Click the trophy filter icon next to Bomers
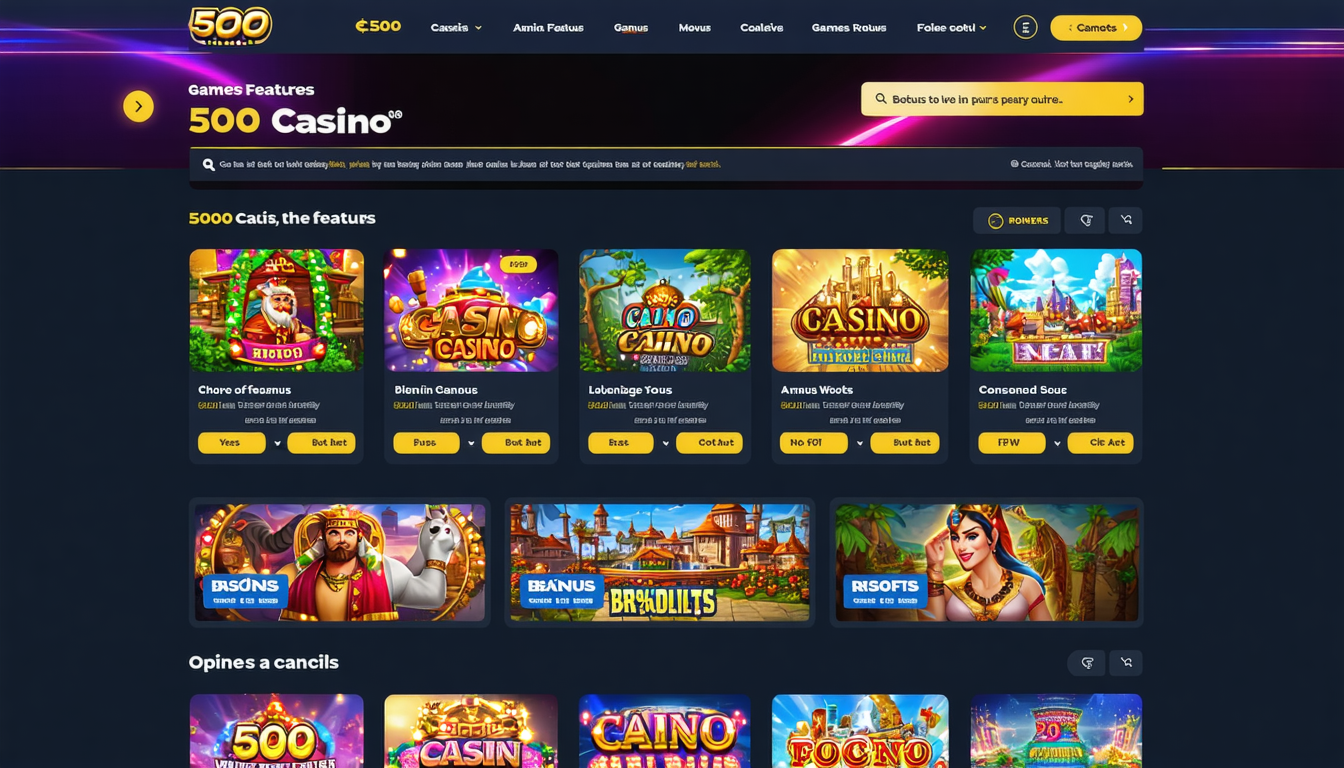This screenshot has width=1344, height=768. [x=1085, y=220]
